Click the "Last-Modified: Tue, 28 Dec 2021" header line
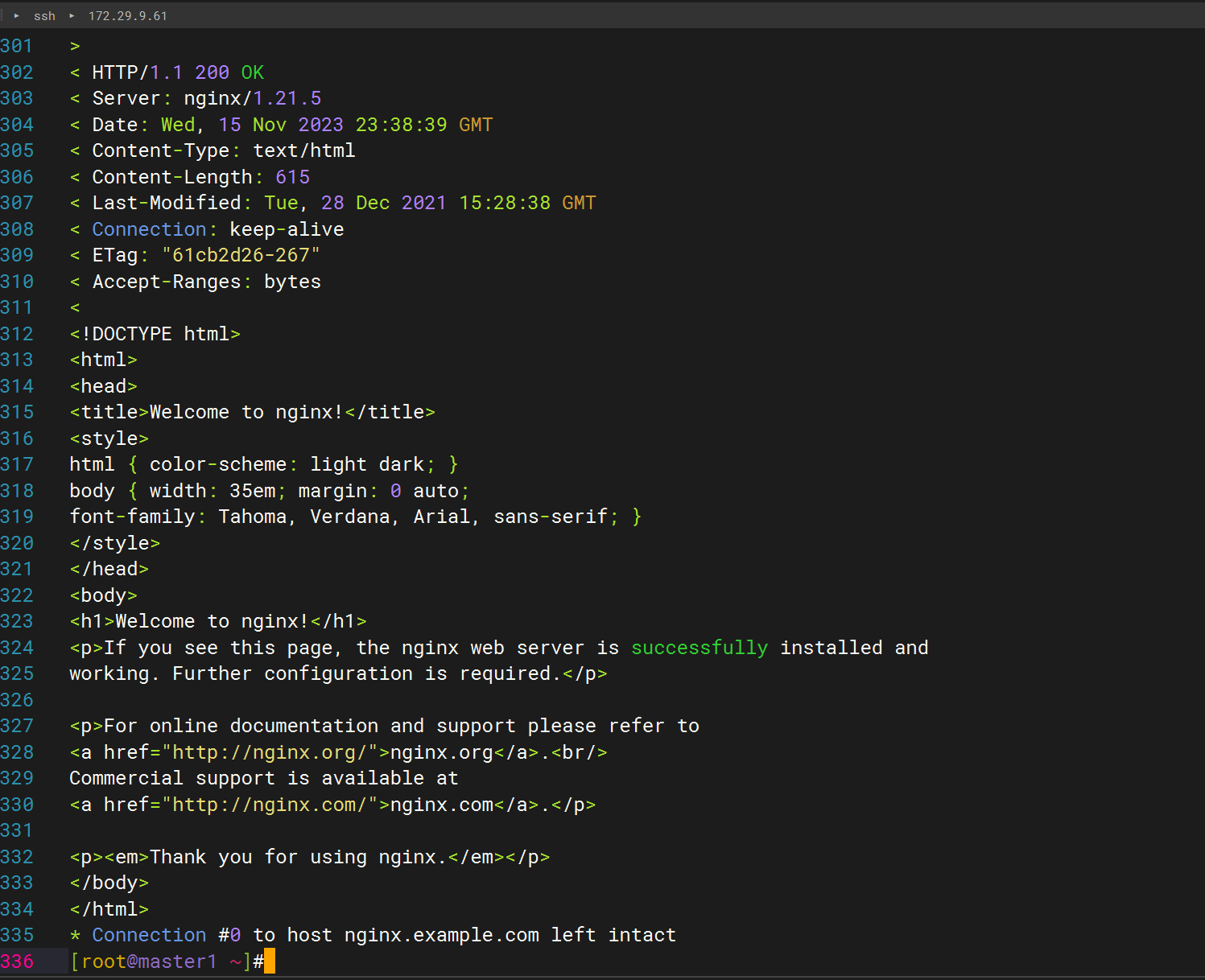The height and width of the screenshot is (980, 1205). (333, 203)
